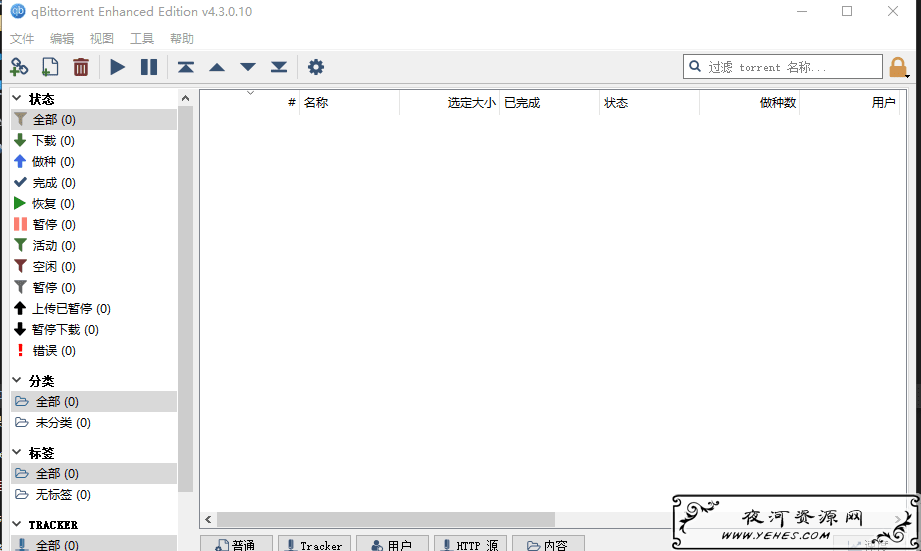Select the 活动 (0) status filter
Viewport: 921px width, 551px height.
pos(94,246)
